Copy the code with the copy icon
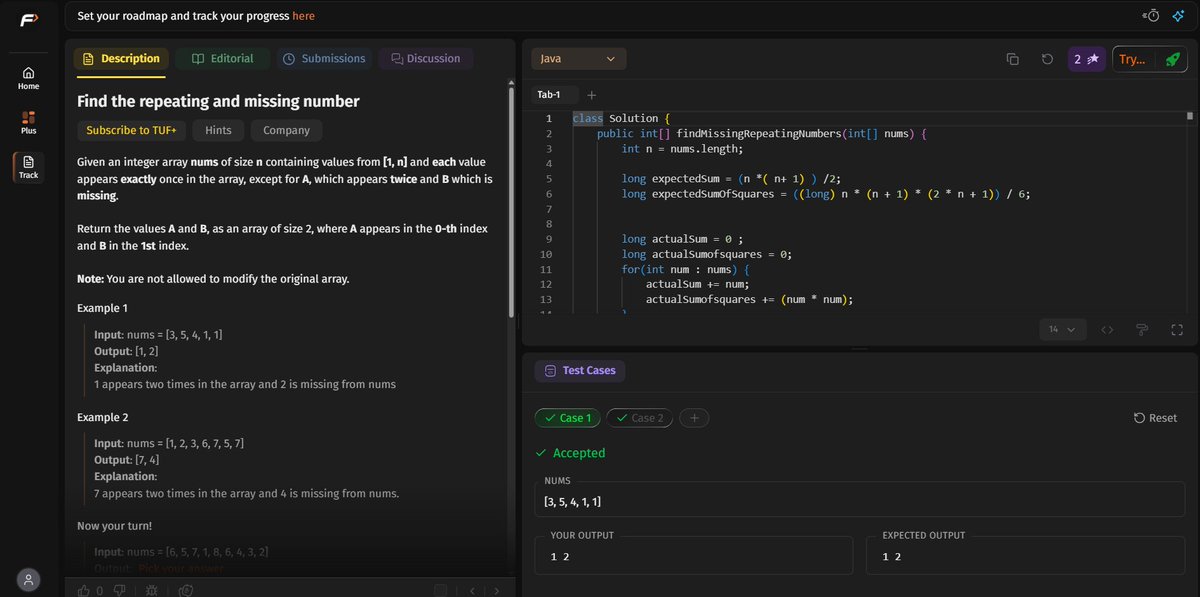Screen dimensions: 1200x597 (x=1012, y=59)
